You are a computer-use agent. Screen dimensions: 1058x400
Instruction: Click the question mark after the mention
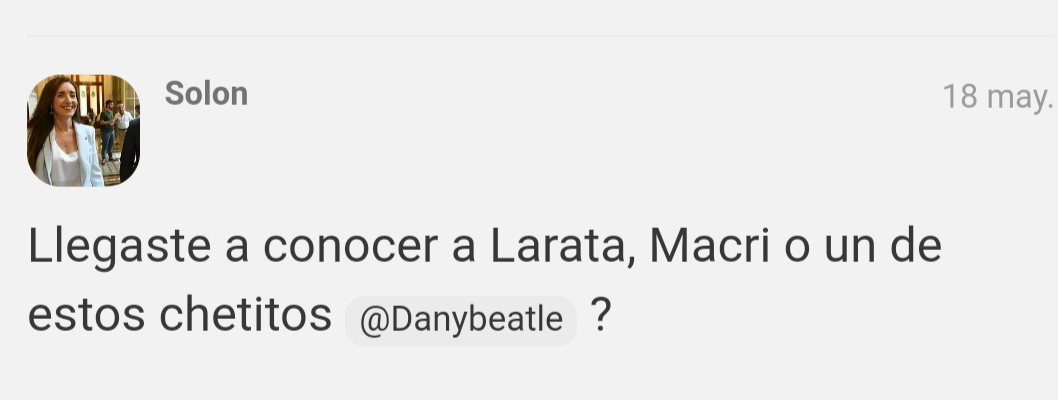(x=601, y=314)
